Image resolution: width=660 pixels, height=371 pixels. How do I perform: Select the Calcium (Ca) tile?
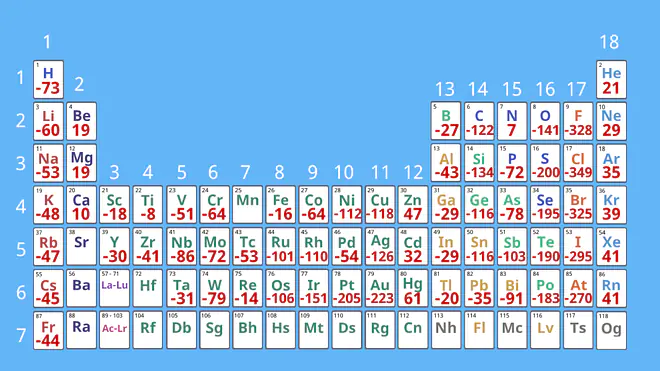point(81,205)
